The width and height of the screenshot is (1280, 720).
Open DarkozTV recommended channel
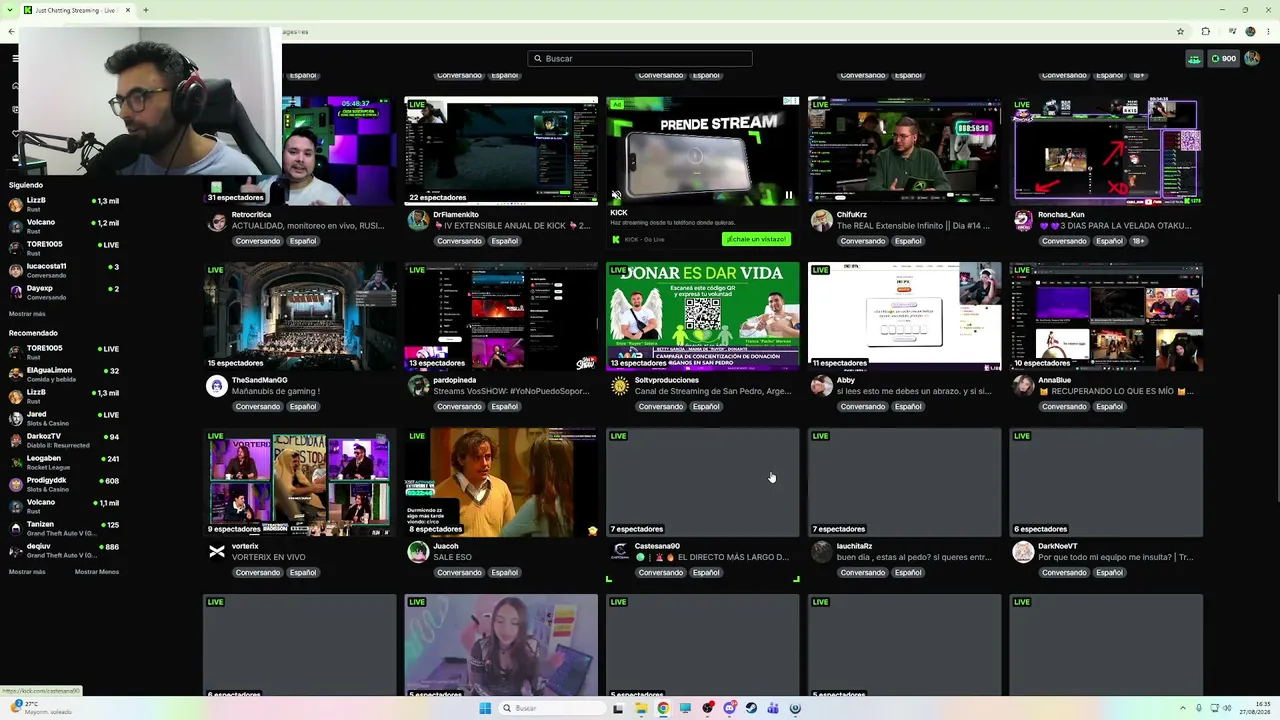[64, 440]
